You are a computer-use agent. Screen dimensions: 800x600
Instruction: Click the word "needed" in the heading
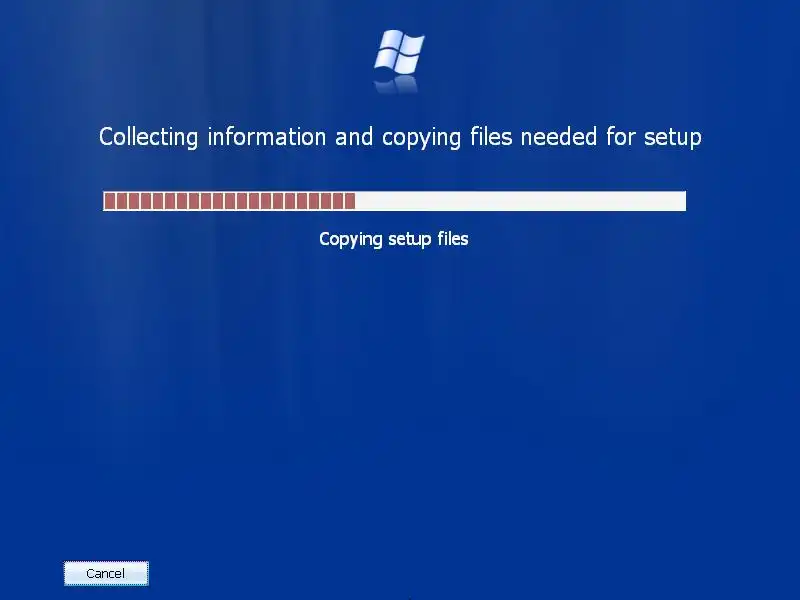[559, 137]
